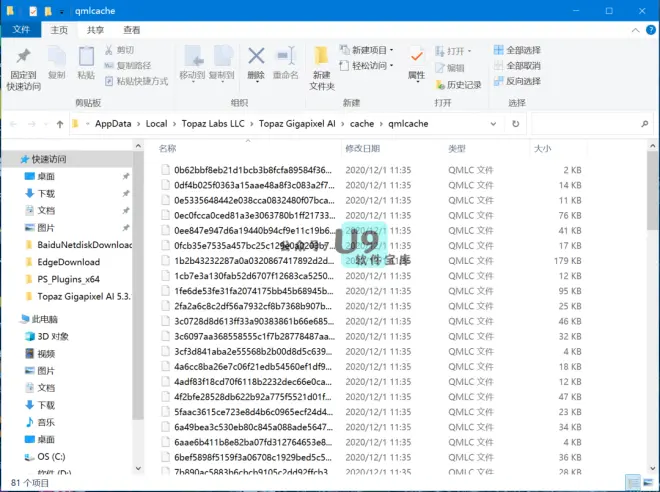
Task: Click the forward navigation arrow
Action: [x=32, y=124]
